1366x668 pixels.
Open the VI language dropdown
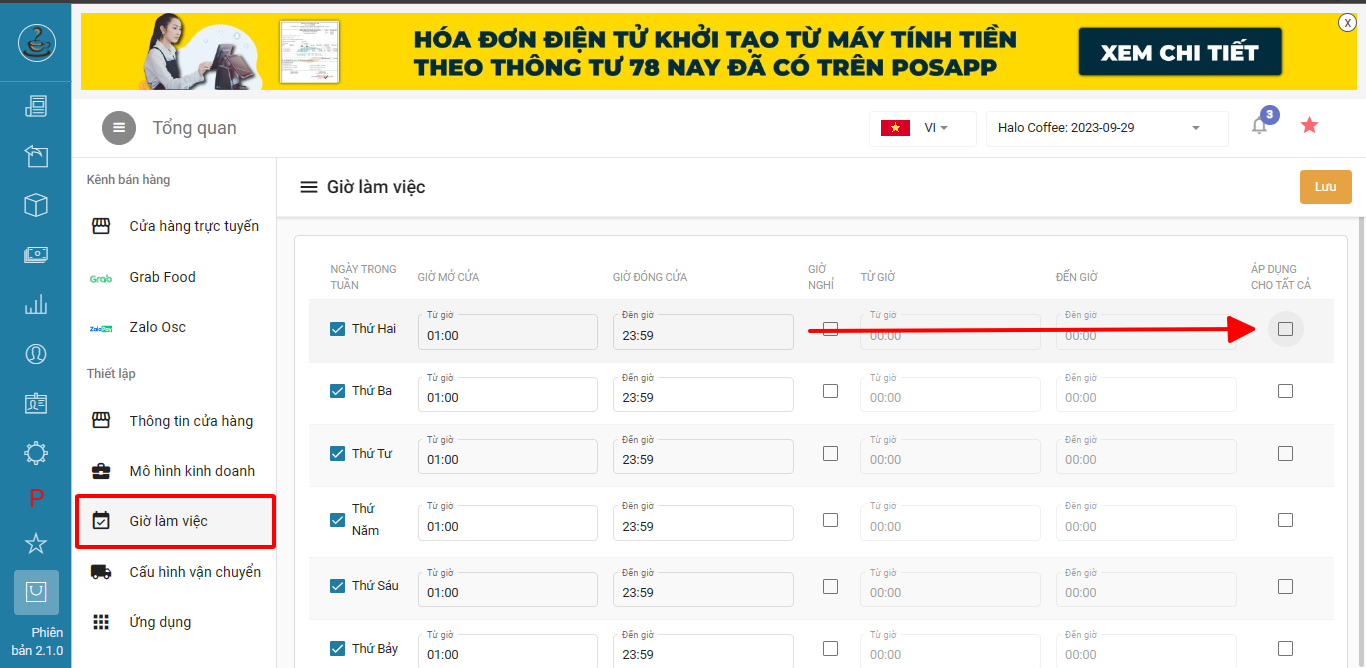tap(922, 128)
